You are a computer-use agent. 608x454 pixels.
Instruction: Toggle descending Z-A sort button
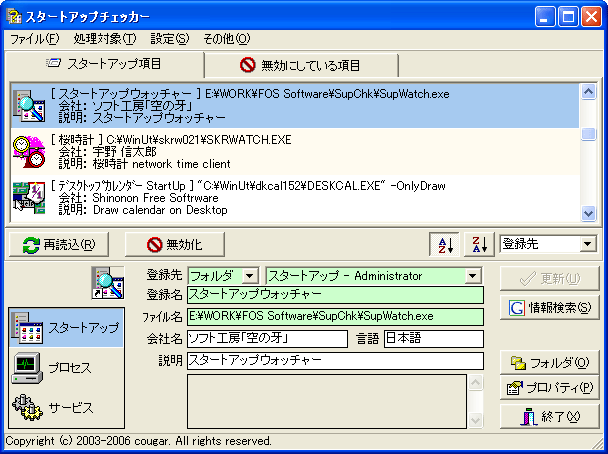(479, 245)
